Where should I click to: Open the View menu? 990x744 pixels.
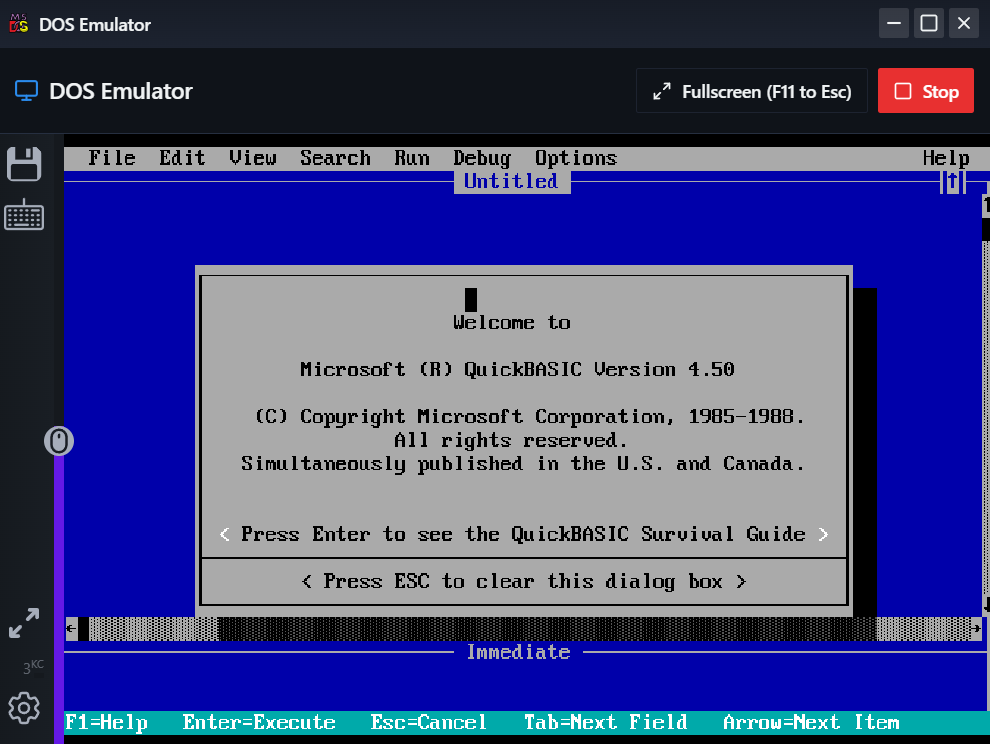click(253, 158)
